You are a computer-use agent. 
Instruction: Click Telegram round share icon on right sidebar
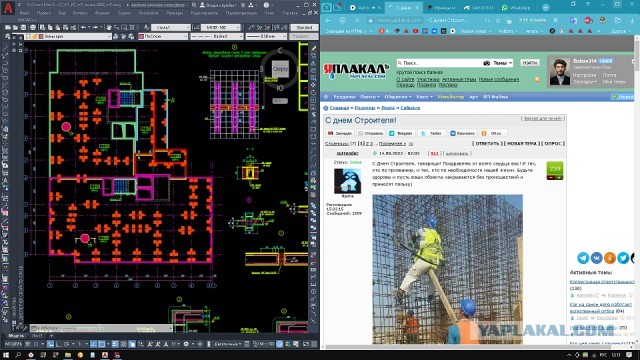click(583, 258)
